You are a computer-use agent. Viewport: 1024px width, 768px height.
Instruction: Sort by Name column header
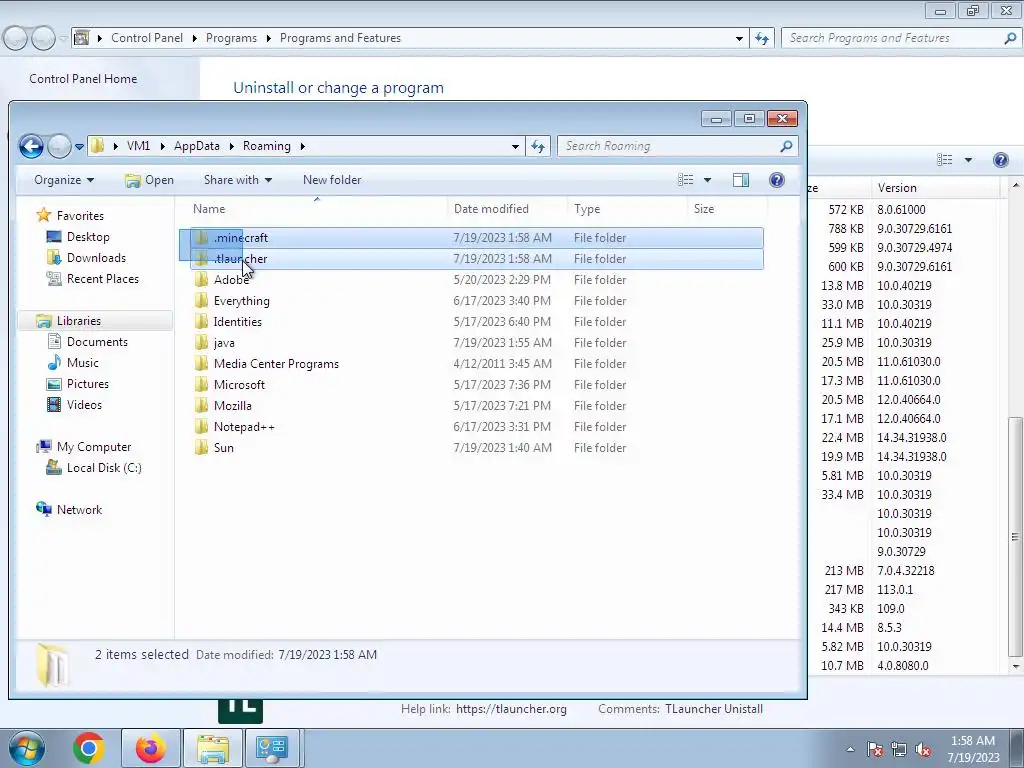317,209
